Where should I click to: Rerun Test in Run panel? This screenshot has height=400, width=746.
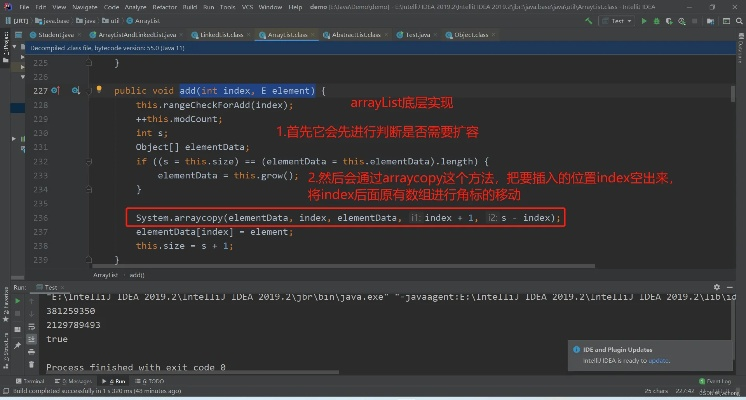pos(18,301)
